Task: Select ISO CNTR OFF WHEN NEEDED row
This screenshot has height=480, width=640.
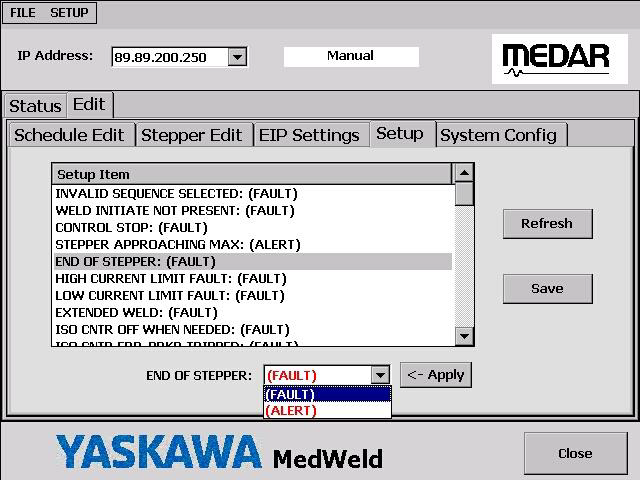Action: point(253,330)
